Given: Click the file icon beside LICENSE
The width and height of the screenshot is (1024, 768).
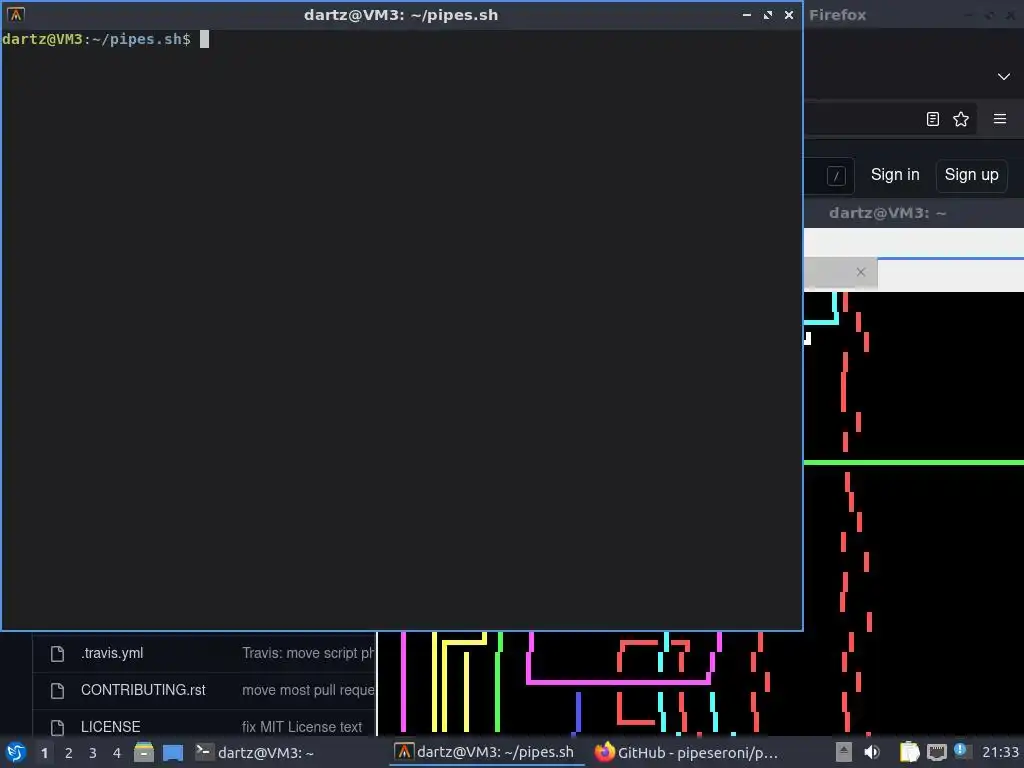Looking at the screenshot, I should [57, 728].
